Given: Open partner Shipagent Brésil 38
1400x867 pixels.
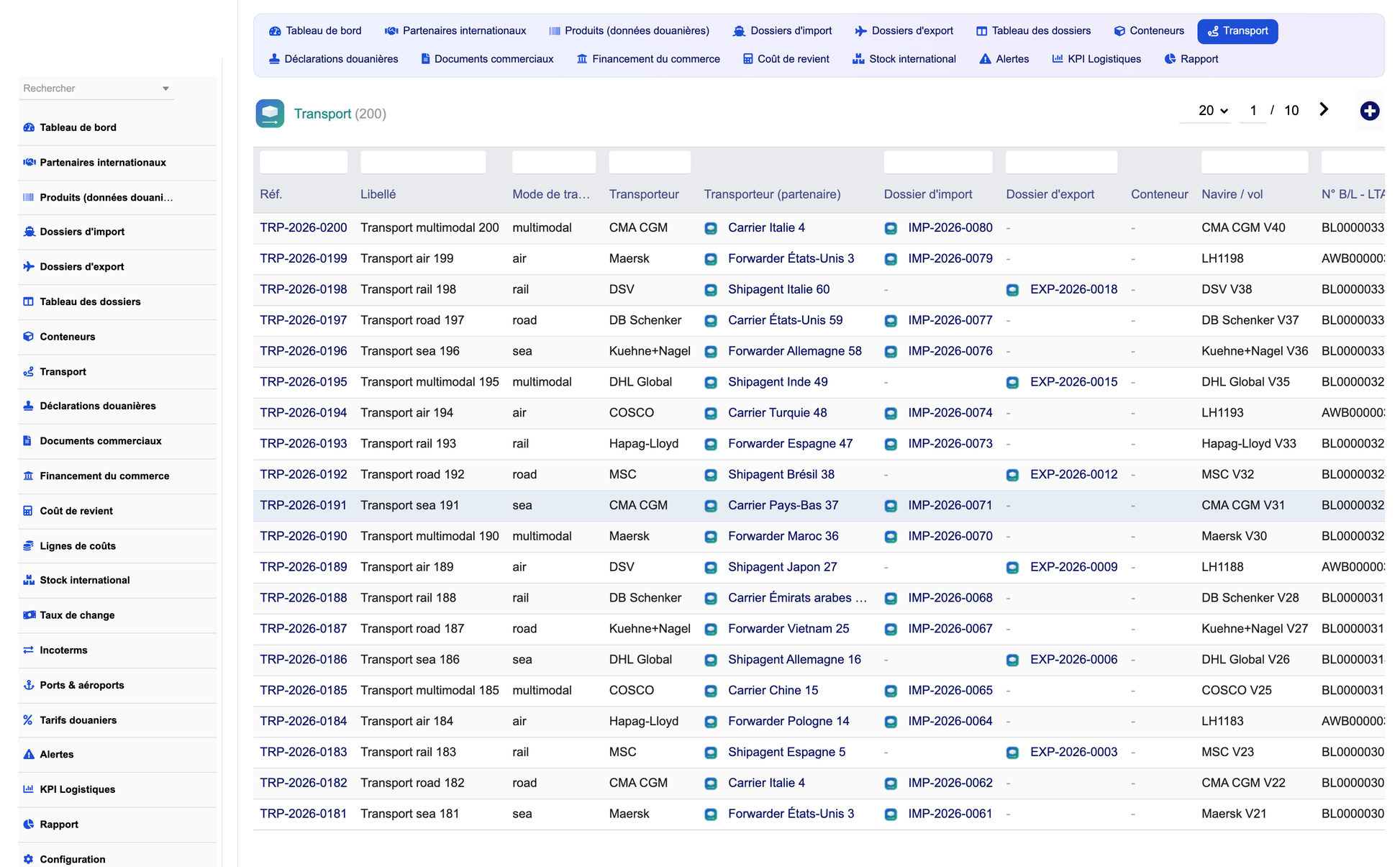Looking at the screenshot, I should (x=781, y=474).
